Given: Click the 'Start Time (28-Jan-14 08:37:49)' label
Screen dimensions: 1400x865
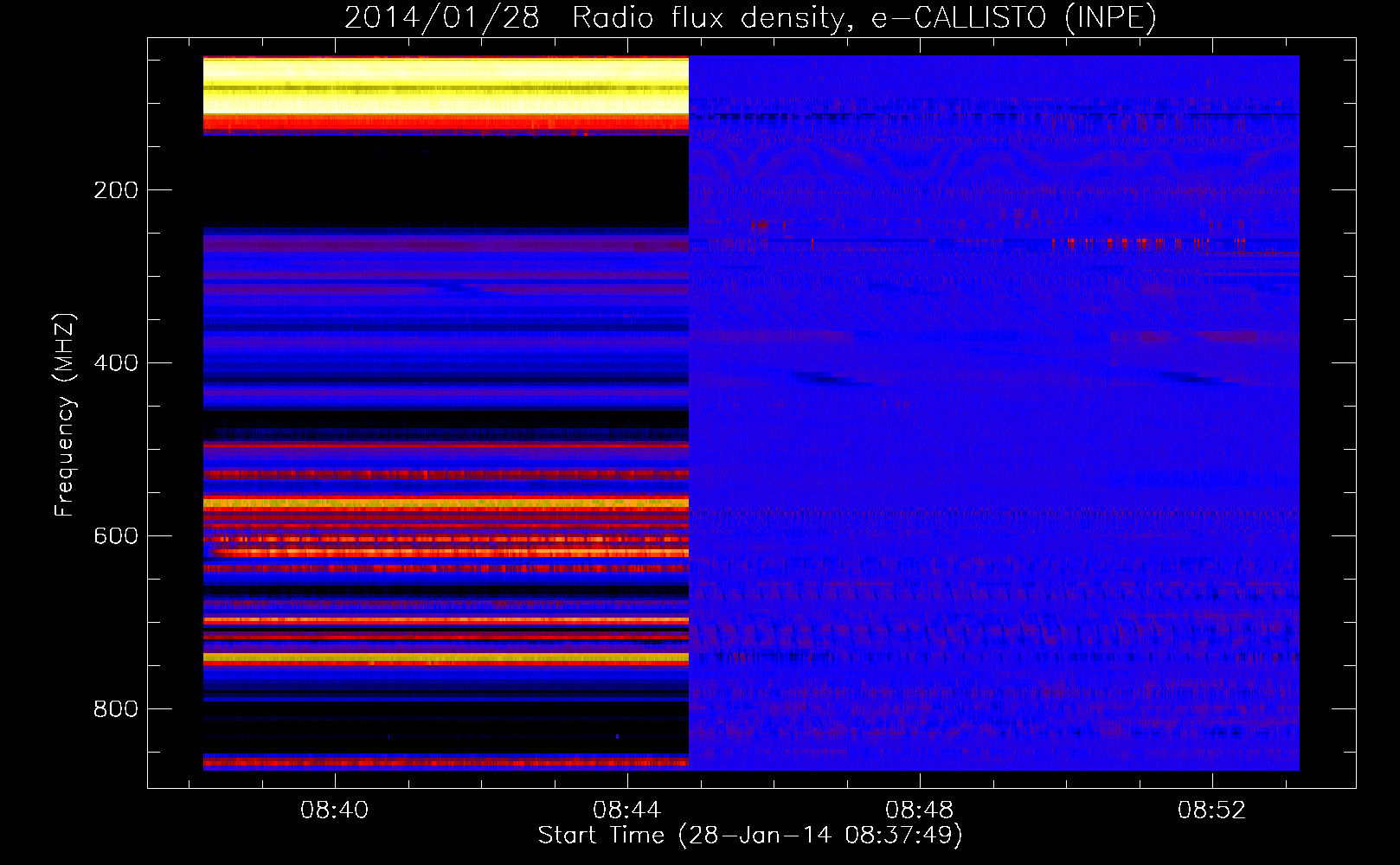Looking at the screenshot, I should (x=750, y=836).
